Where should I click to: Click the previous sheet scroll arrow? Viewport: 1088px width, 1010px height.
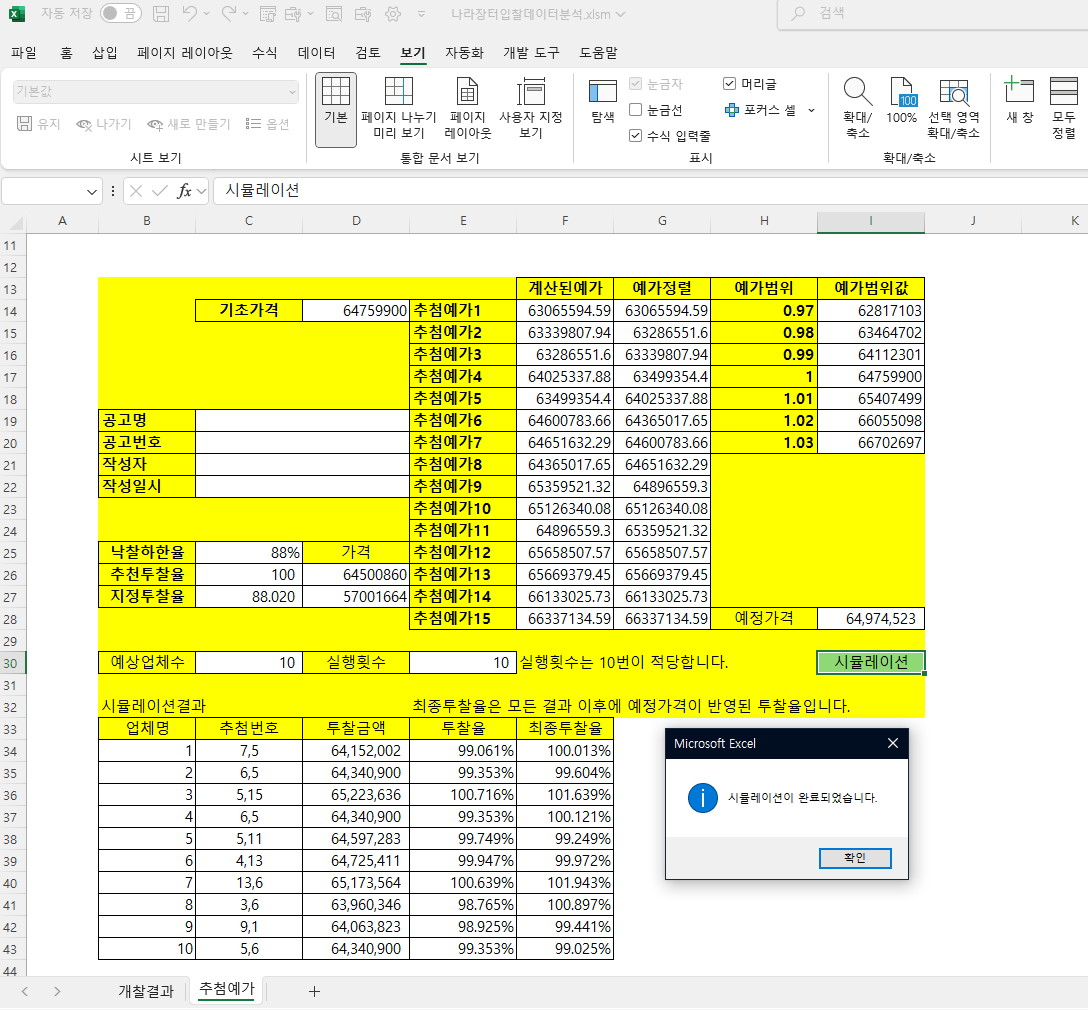(25, 991)
